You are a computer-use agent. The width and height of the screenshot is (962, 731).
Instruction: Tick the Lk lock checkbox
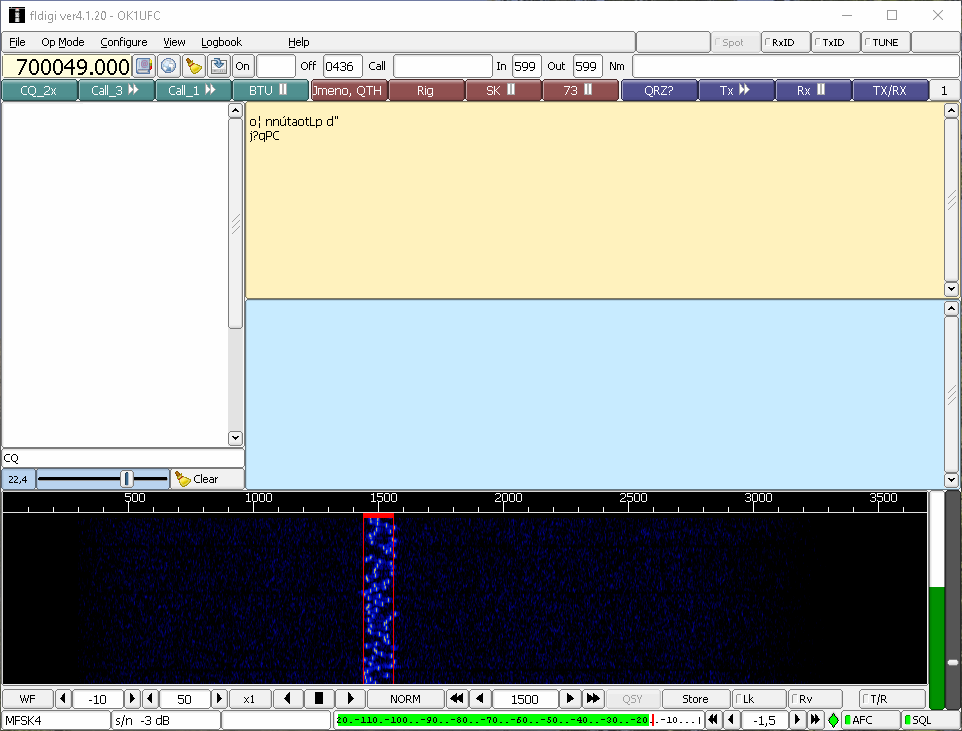(x=758, y=699)
